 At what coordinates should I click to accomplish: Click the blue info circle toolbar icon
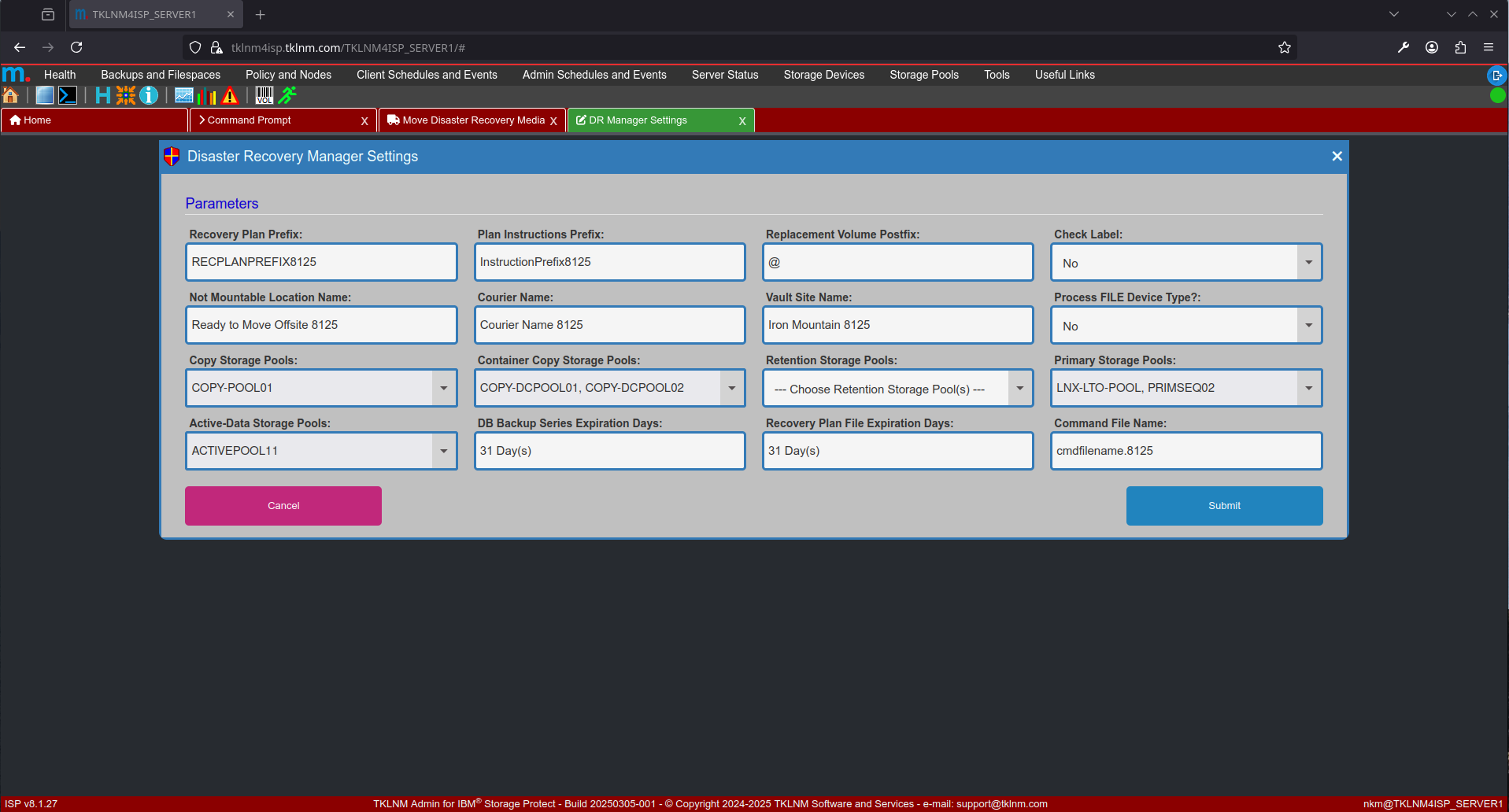[x=149, y=96]
